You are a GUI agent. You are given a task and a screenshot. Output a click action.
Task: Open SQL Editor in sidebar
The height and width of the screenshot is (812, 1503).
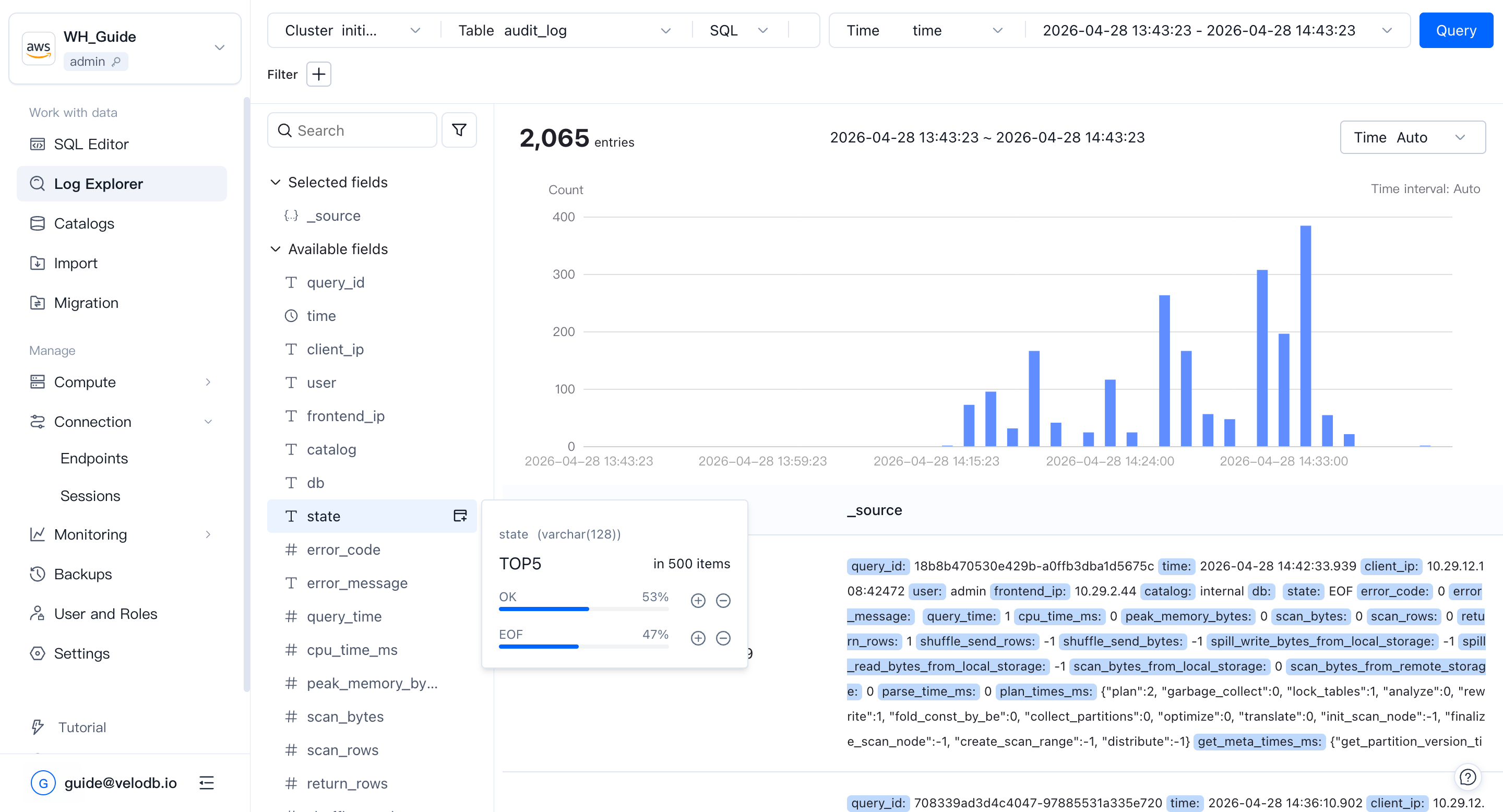coord(91,144)
